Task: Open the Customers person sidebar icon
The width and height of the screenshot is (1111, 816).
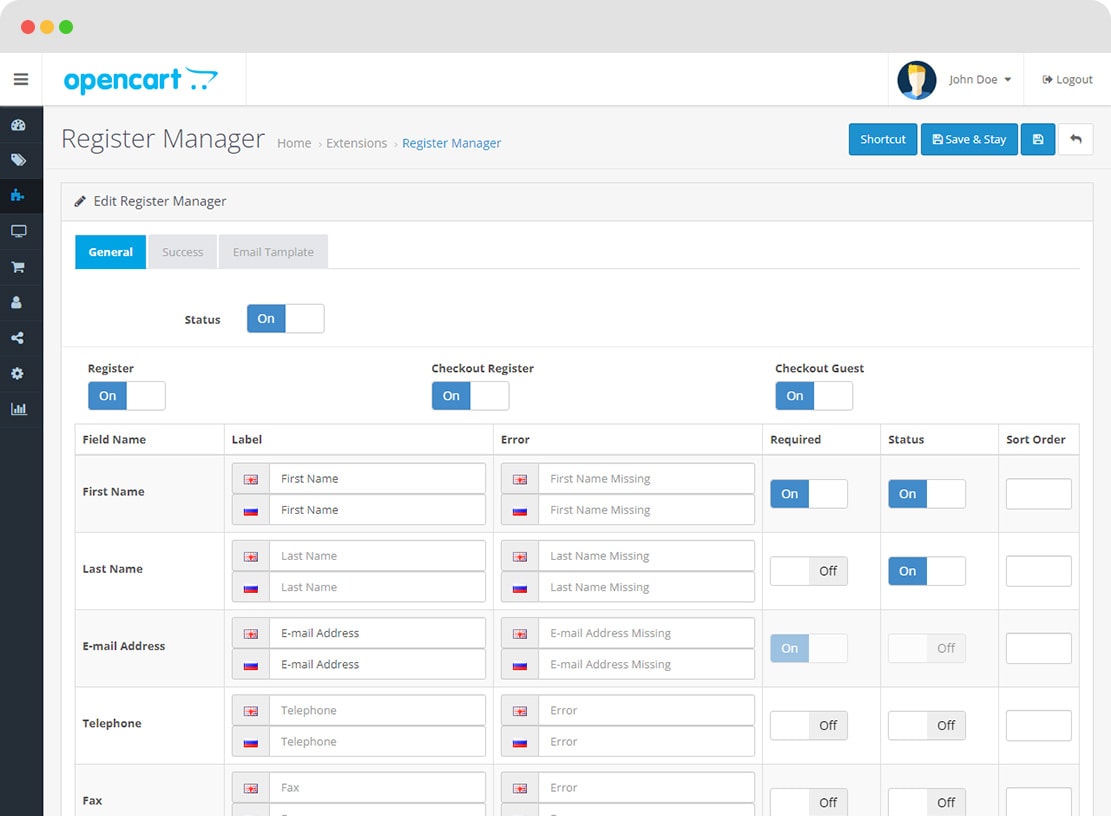Action: click(17, 302)
